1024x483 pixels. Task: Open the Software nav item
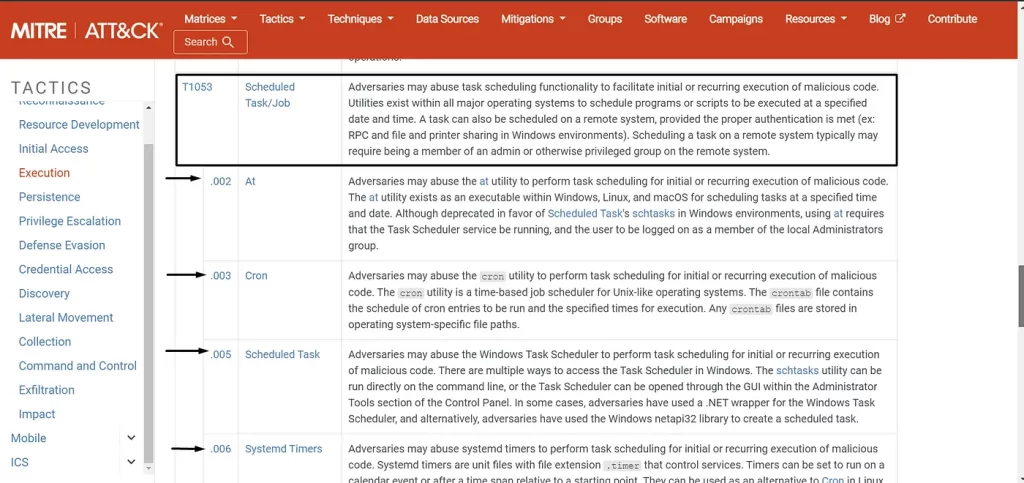(x=665, y=19)
